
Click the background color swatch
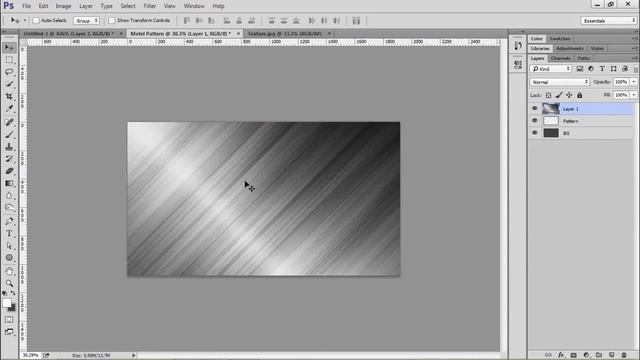(x=12, y=308)
